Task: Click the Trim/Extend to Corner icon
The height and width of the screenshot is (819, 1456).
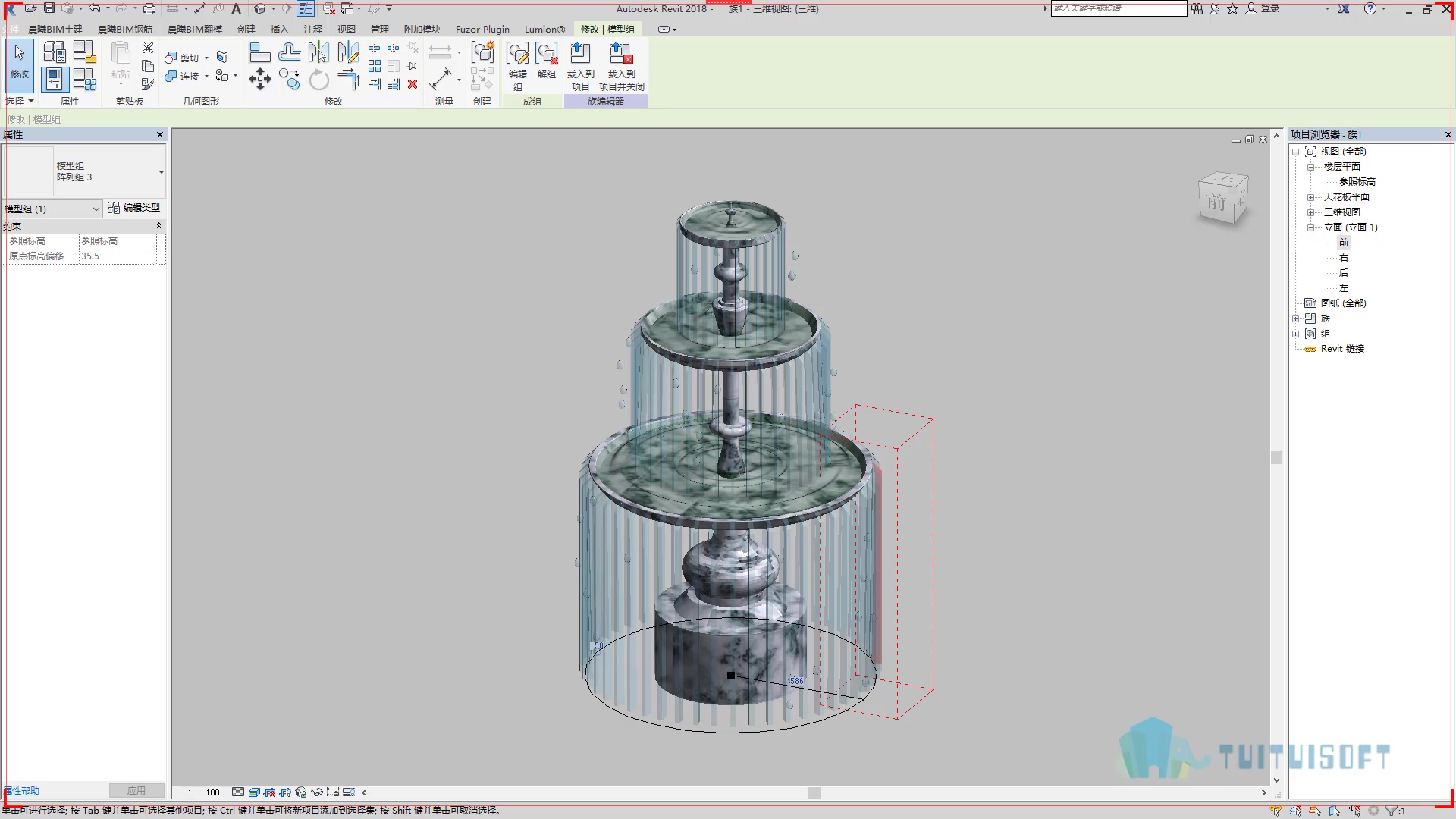Action: pos(349,79)
